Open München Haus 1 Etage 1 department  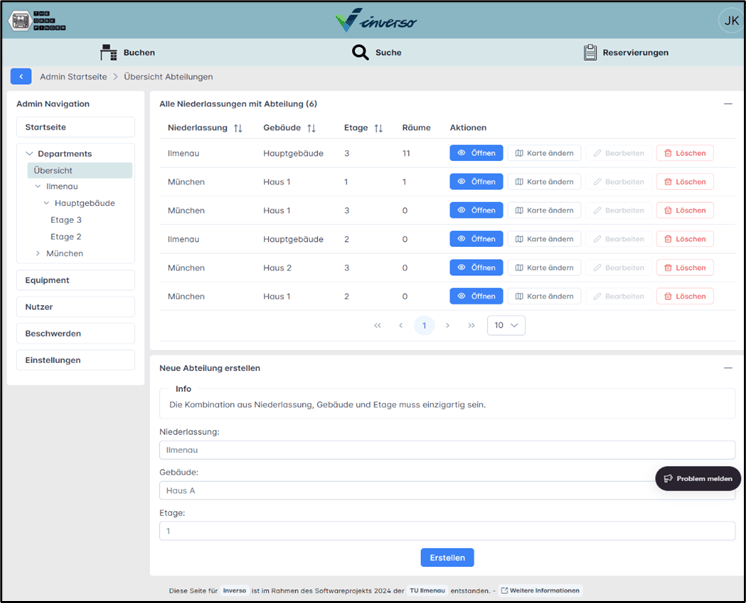[476, 182]
